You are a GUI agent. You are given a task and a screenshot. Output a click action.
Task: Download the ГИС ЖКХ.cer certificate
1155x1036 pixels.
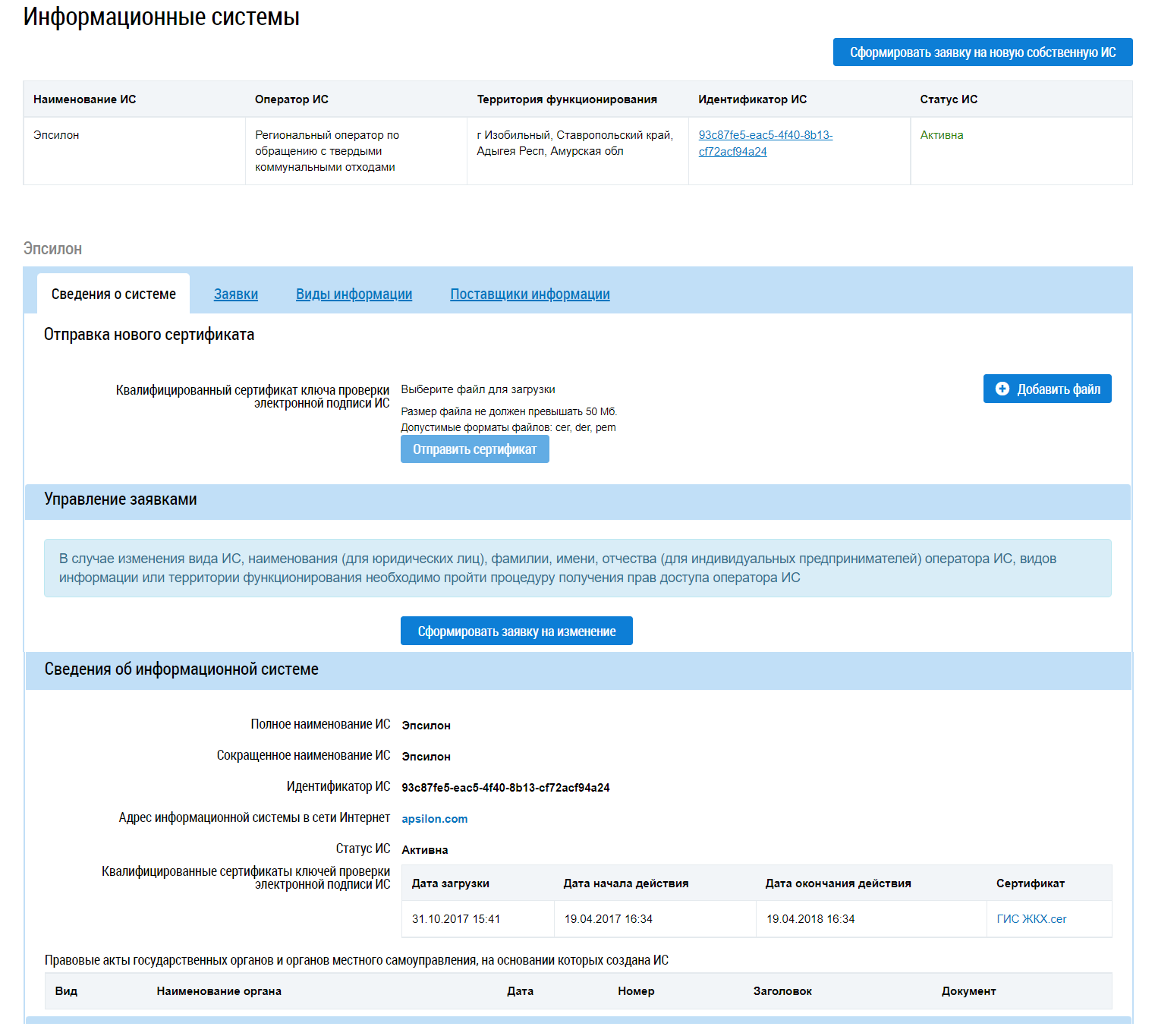pyautogui.click(x=1031, y=919)
